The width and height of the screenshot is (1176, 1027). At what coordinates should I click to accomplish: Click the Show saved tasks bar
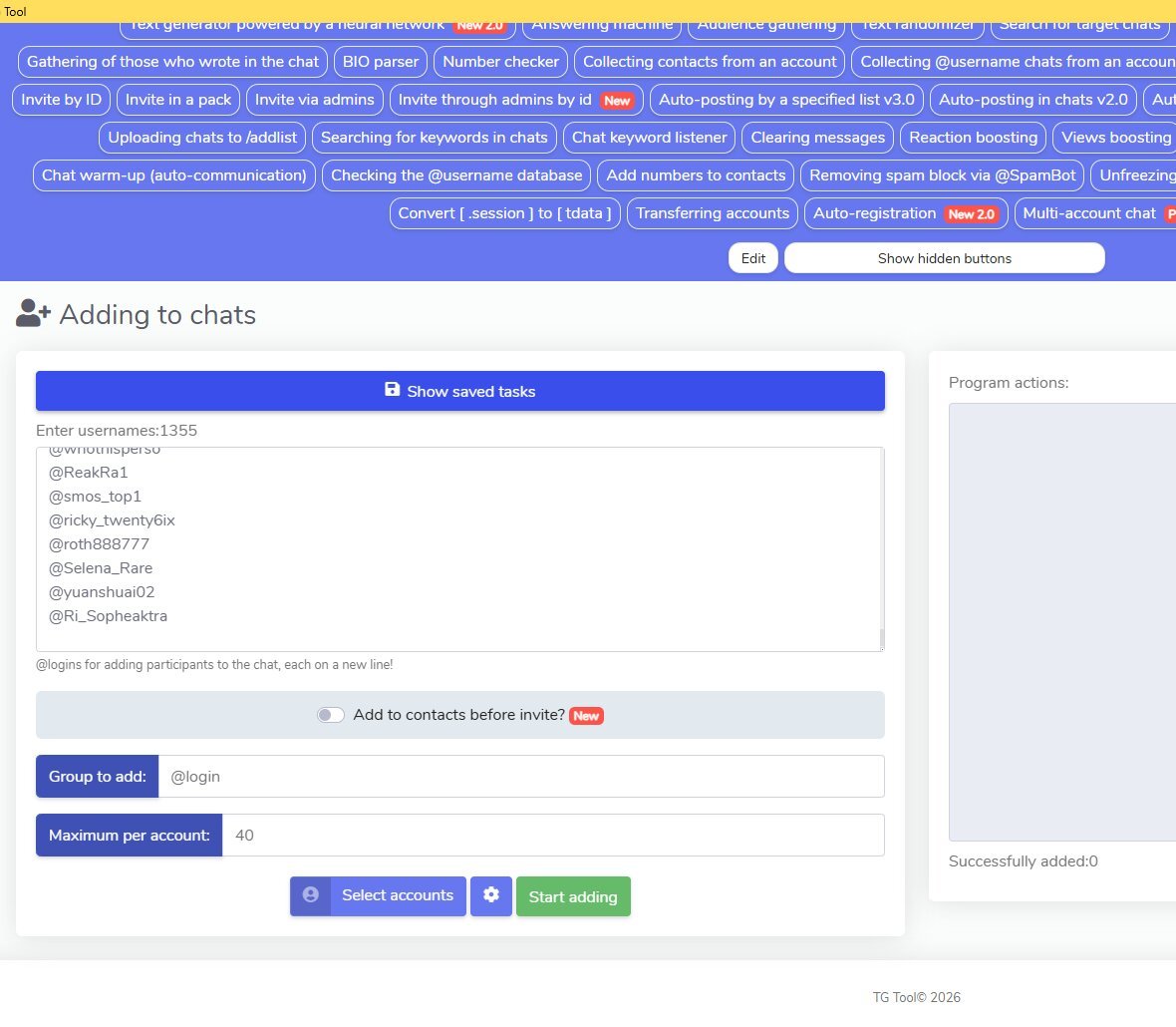tap(459, 391)
